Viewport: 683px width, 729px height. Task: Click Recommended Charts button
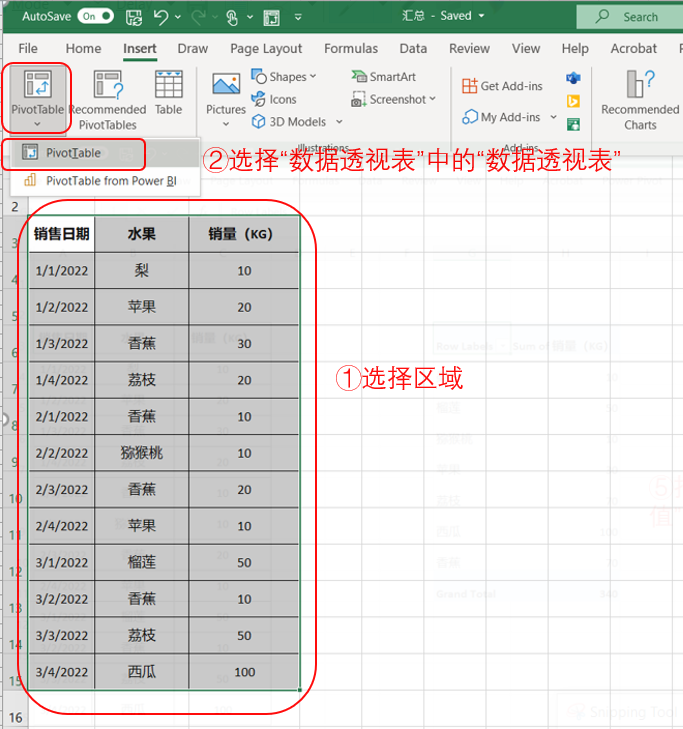click(640, 100)
